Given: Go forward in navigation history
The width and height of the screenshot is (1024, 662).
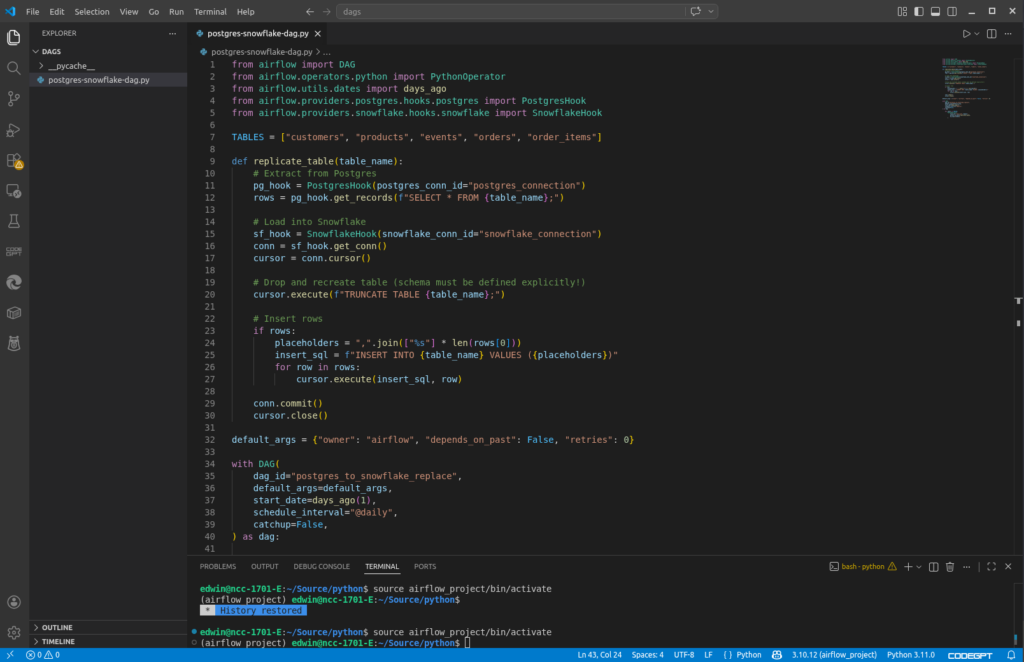Looking at the screenshot, I should (x=327, y=12).
